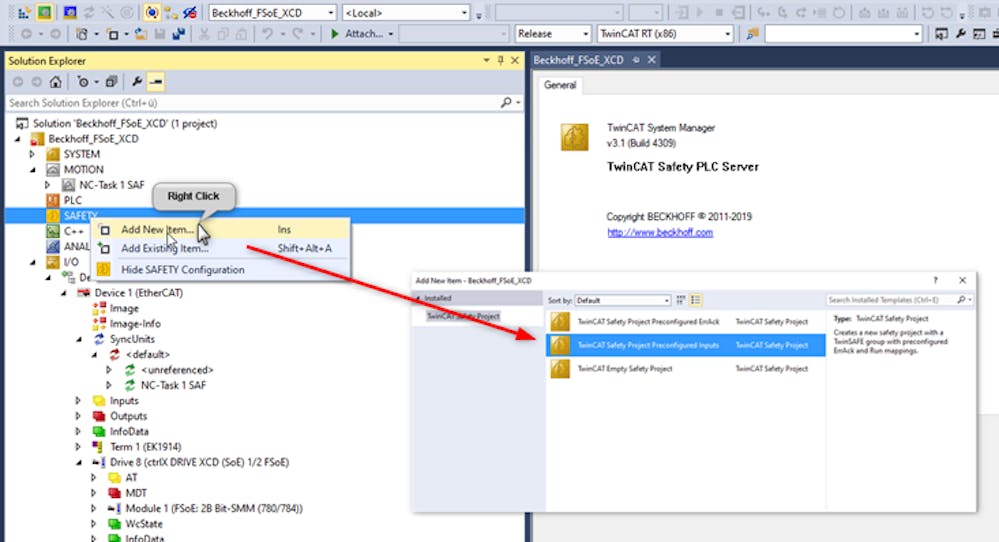Select the Image-Info tree item

coord(135,324)
